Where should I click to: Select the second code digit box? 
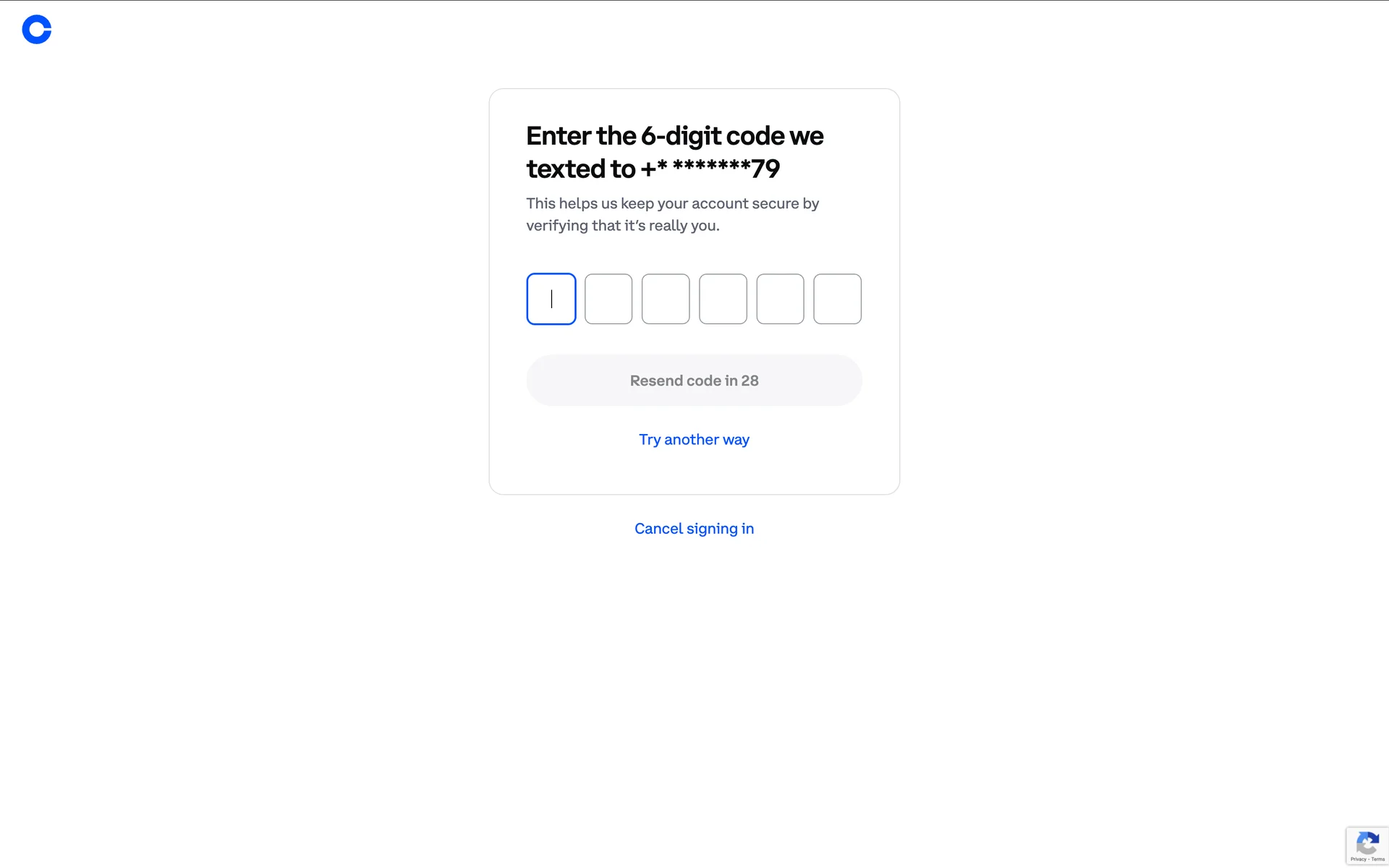click(x=608, y=299)
